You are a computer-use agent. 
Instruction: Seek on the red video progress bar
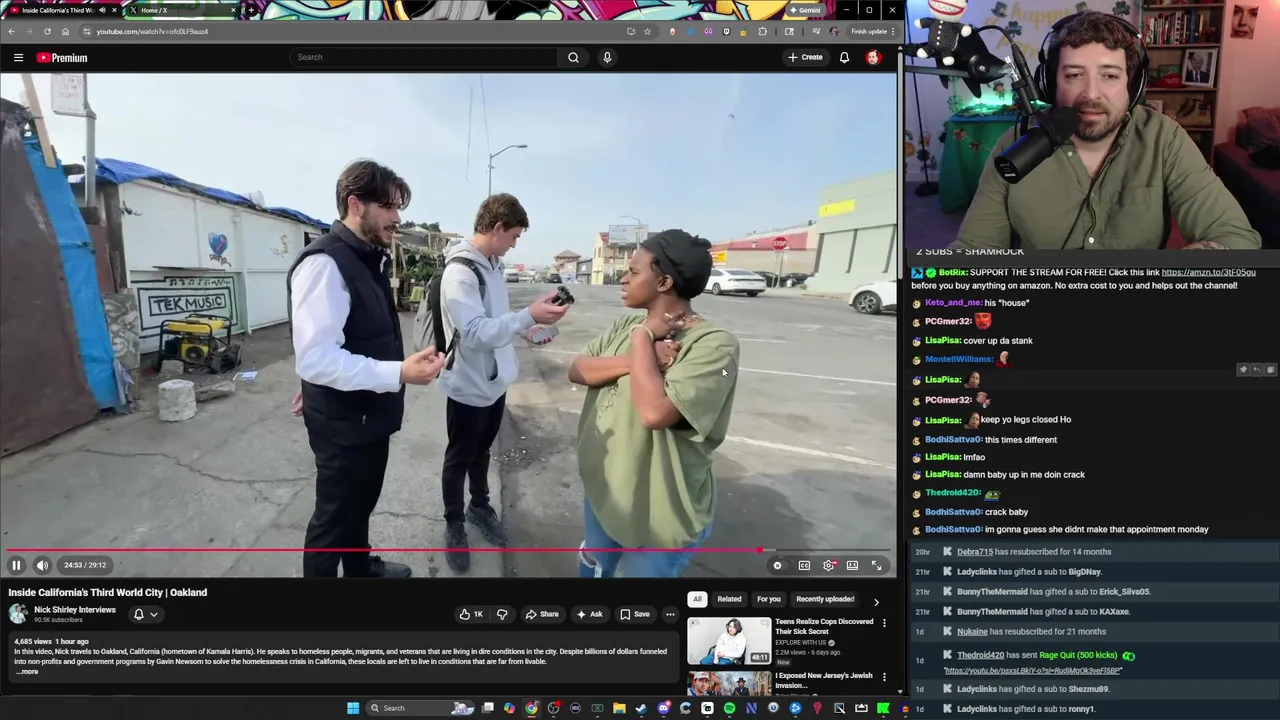(x=448, y=550)
